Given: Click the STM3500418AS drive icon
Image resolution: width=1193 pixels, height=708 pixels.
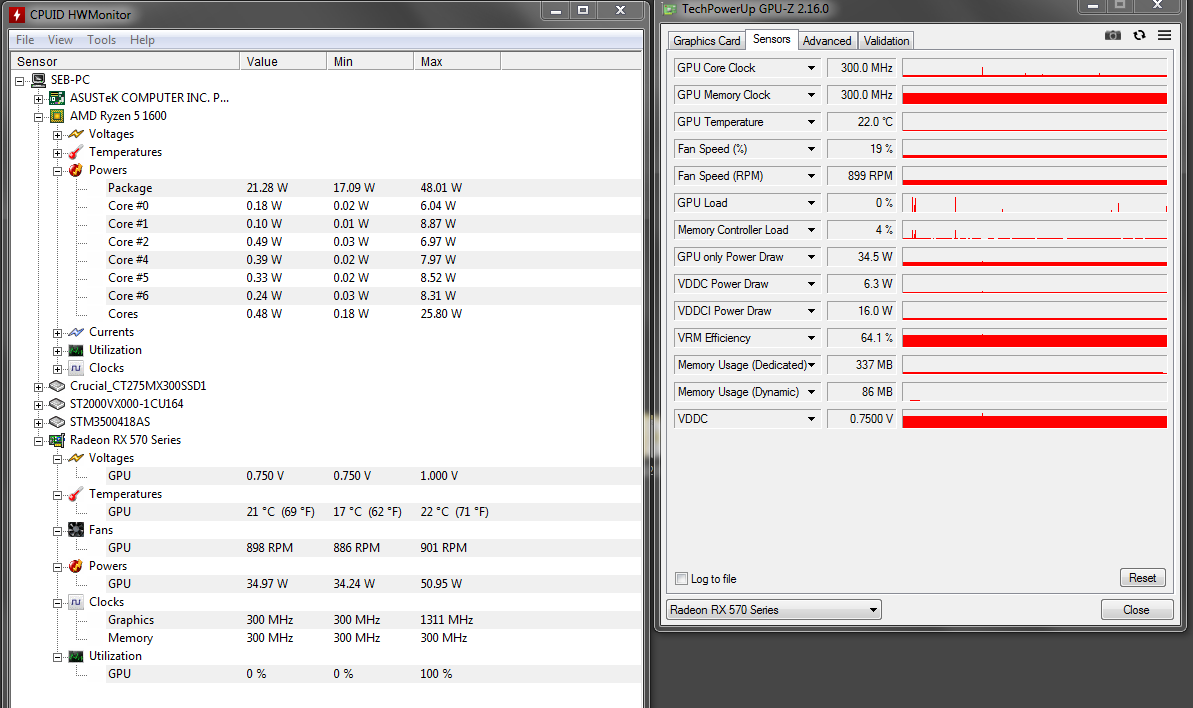Looking at the screenshot, I should [57, 422].
